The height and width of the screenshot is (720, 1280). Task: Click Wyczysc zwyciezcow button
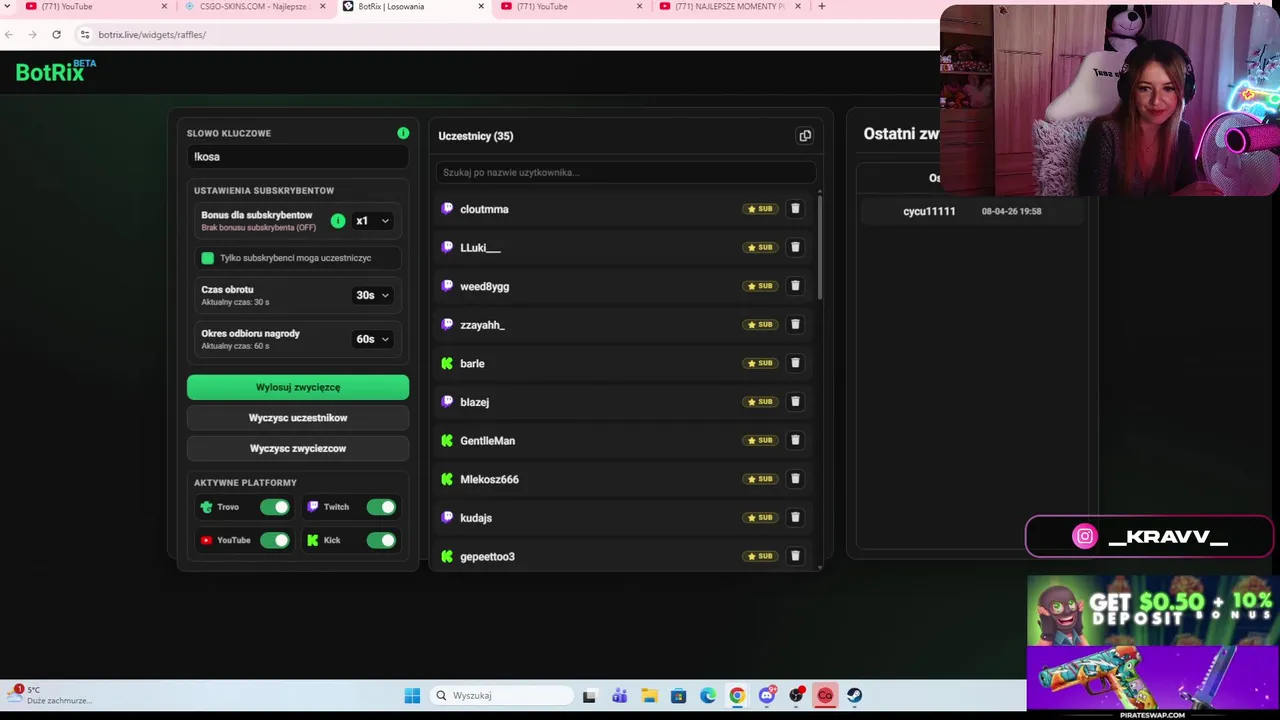click(298, 449)
